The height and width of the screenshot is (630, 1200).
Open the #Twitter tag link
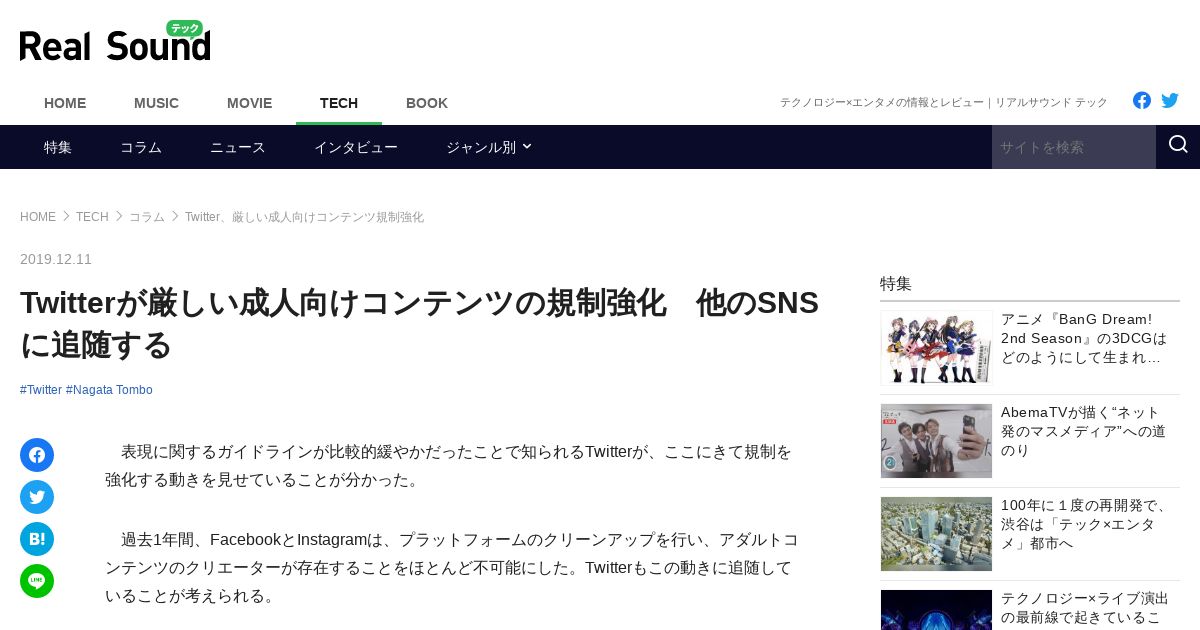point(41,390)
